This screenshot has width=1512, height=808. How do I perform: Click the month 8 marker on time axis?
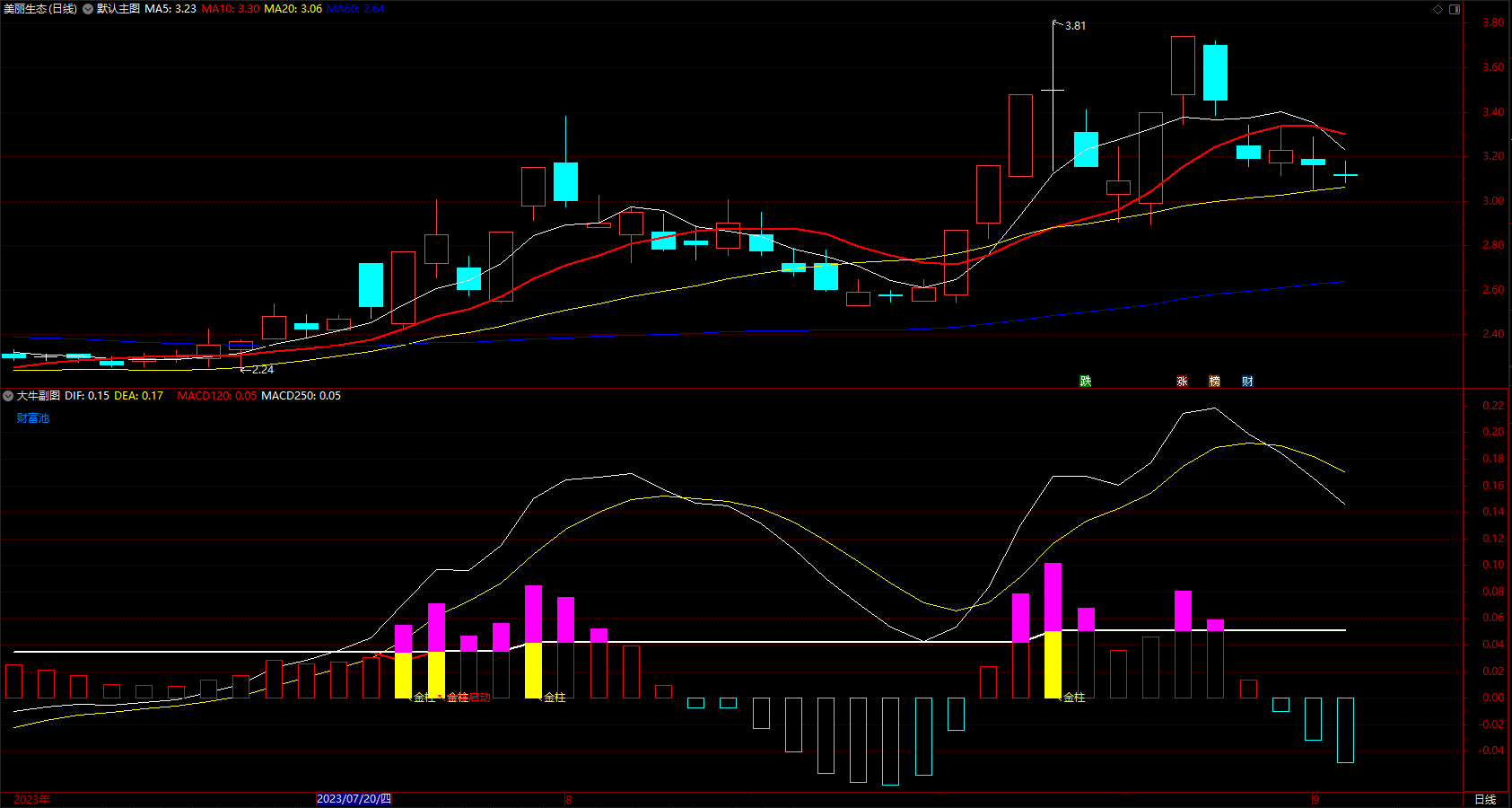coord(569,799)
